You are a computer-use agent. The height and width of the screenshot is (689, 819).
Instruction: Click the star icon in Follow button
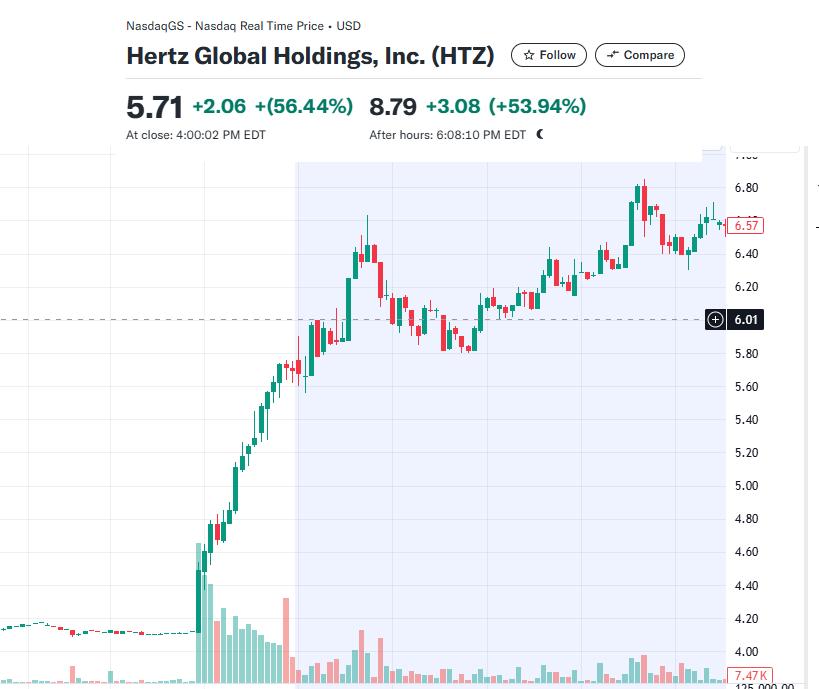click(x=528, y=55)
